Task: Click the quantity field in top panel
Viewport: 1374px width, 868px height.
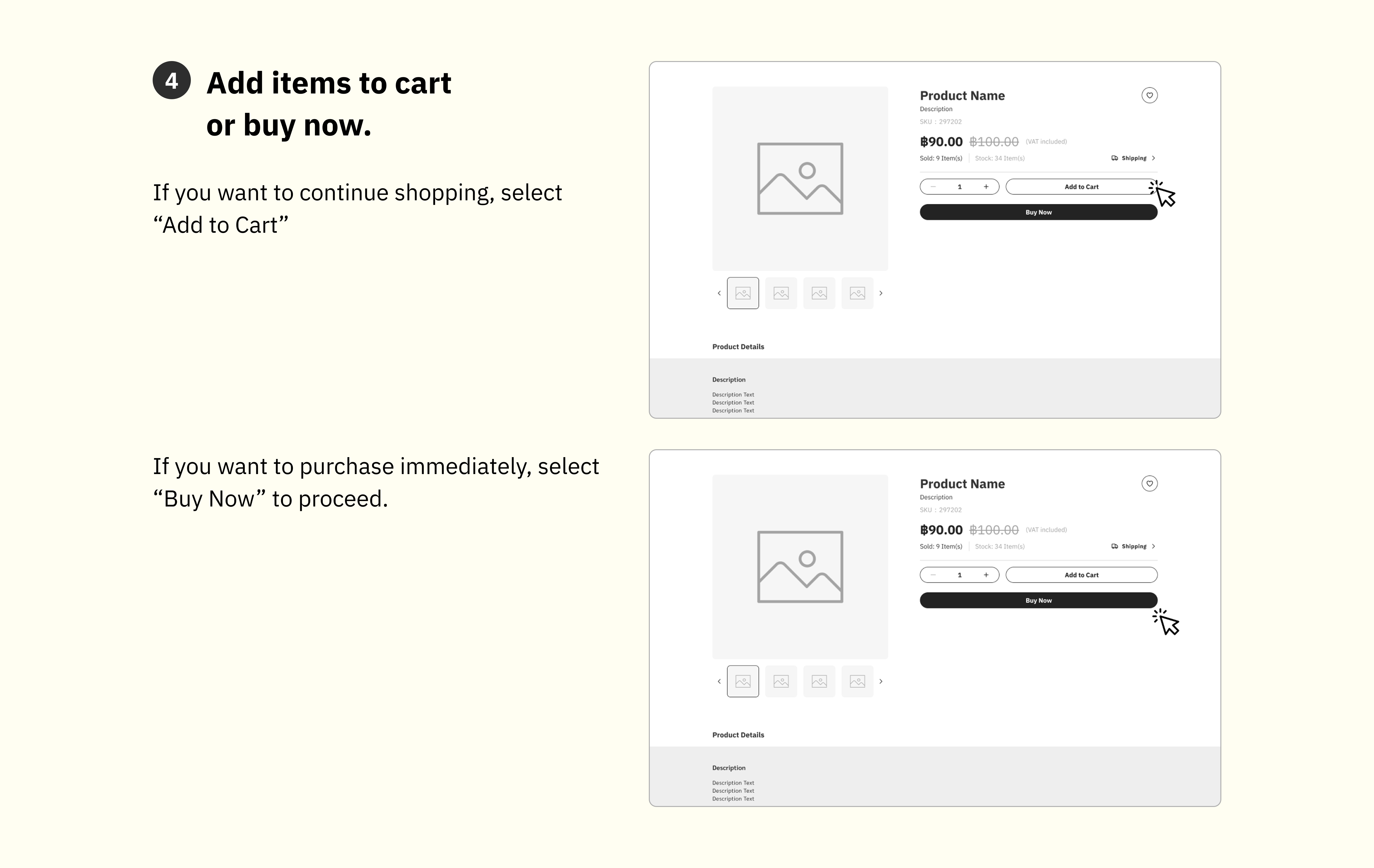Action: [960, 186]
